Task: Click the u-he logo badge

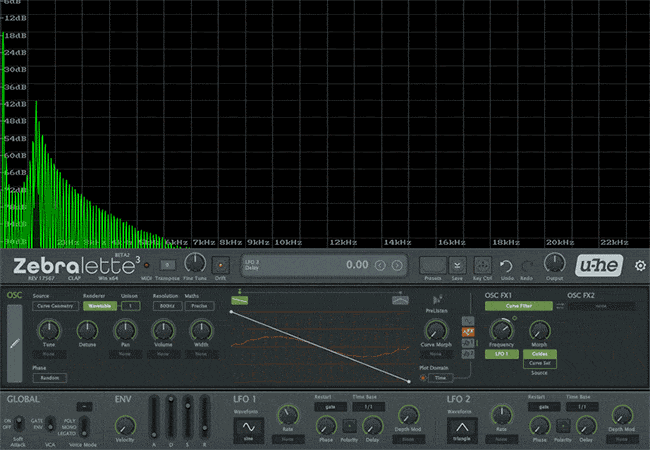Action: [x=599, y=265]
